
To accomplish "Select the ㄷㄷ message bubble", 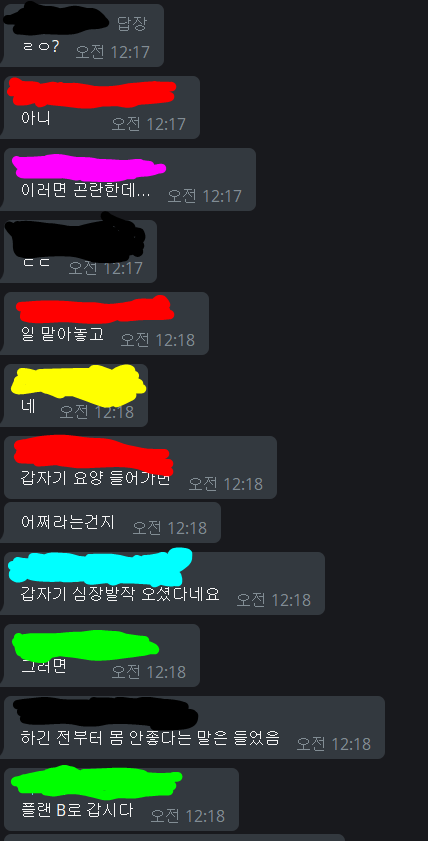I will tap(79, 251).
